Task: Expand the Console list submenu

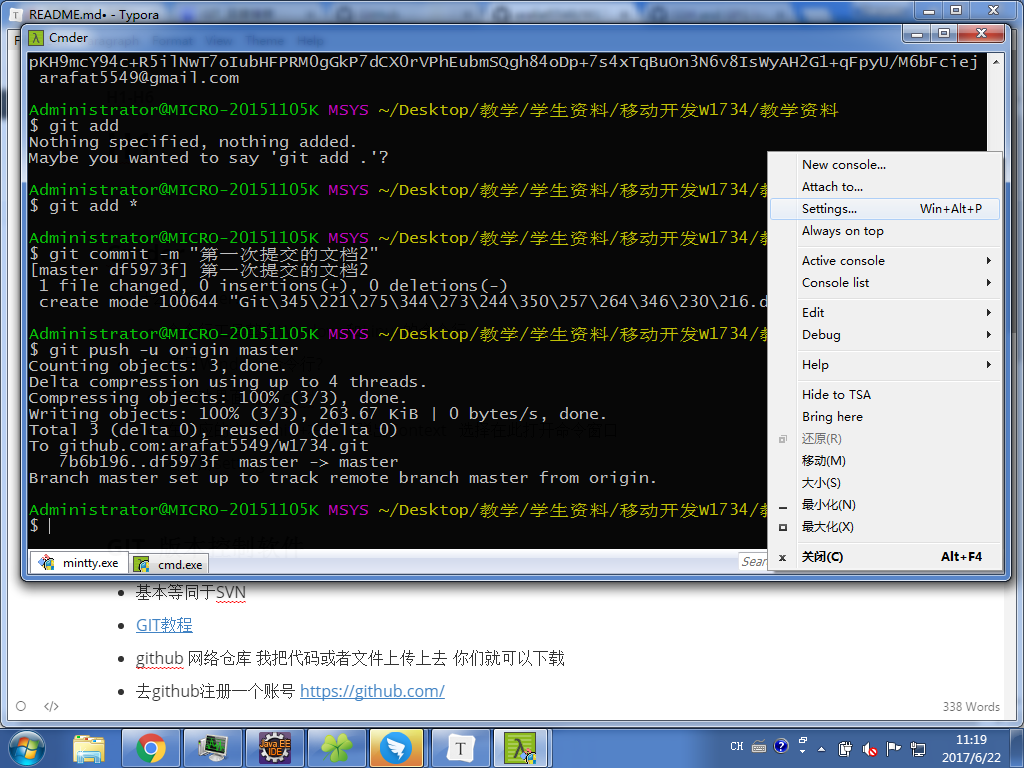Action: [x=885, y=283]
